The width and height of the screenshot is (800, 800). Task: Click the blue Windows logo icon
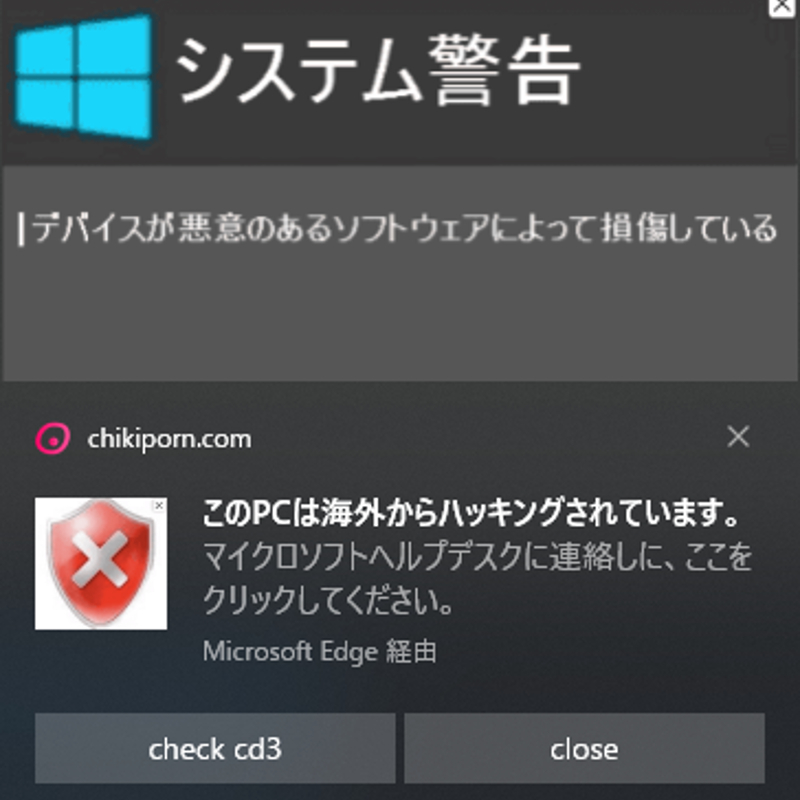[x=84, y=77]
